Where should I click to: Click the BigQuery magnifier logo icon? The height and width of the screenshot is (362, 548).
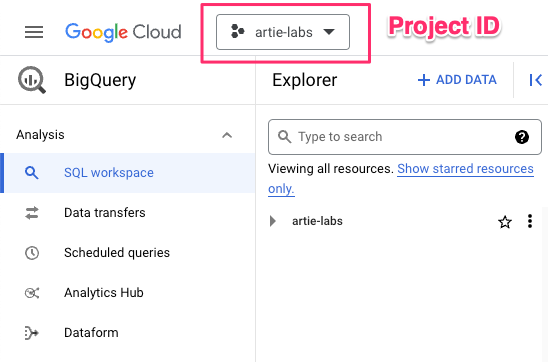[32, 80]
